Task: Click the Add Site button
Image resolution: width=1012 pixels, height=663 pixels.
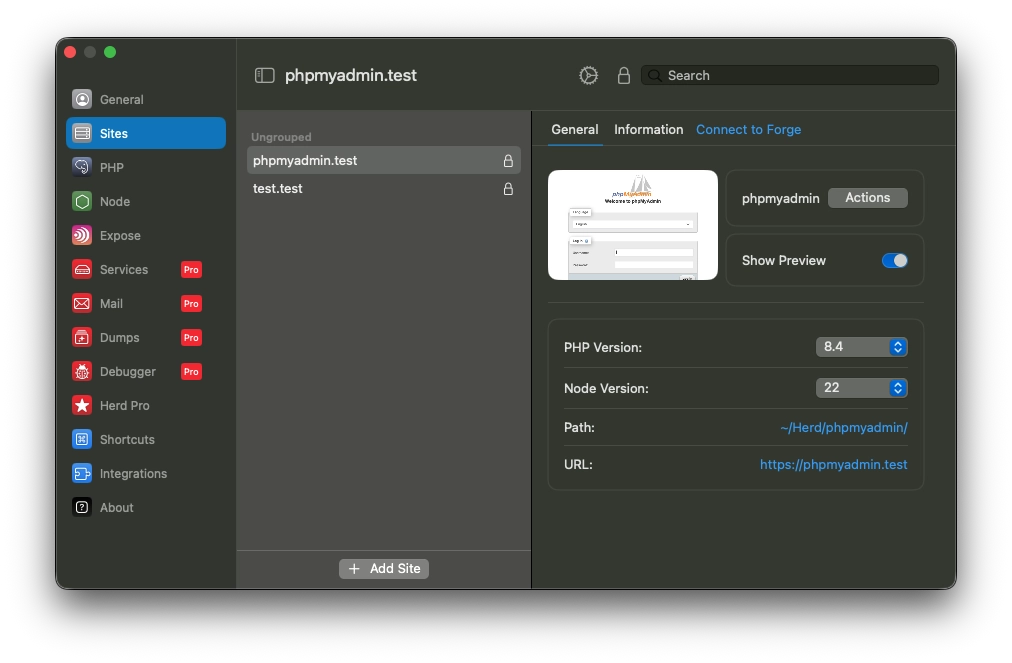Action: click(384, 568)
